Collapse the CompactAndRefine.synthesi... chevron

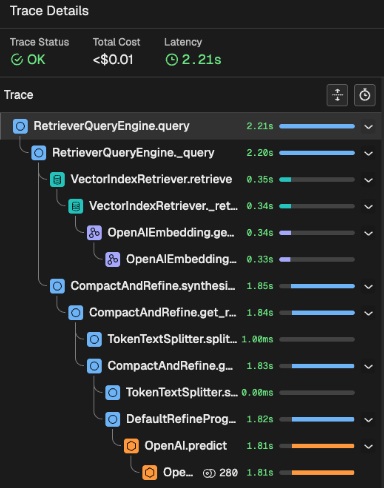click(x=368, y=287)
